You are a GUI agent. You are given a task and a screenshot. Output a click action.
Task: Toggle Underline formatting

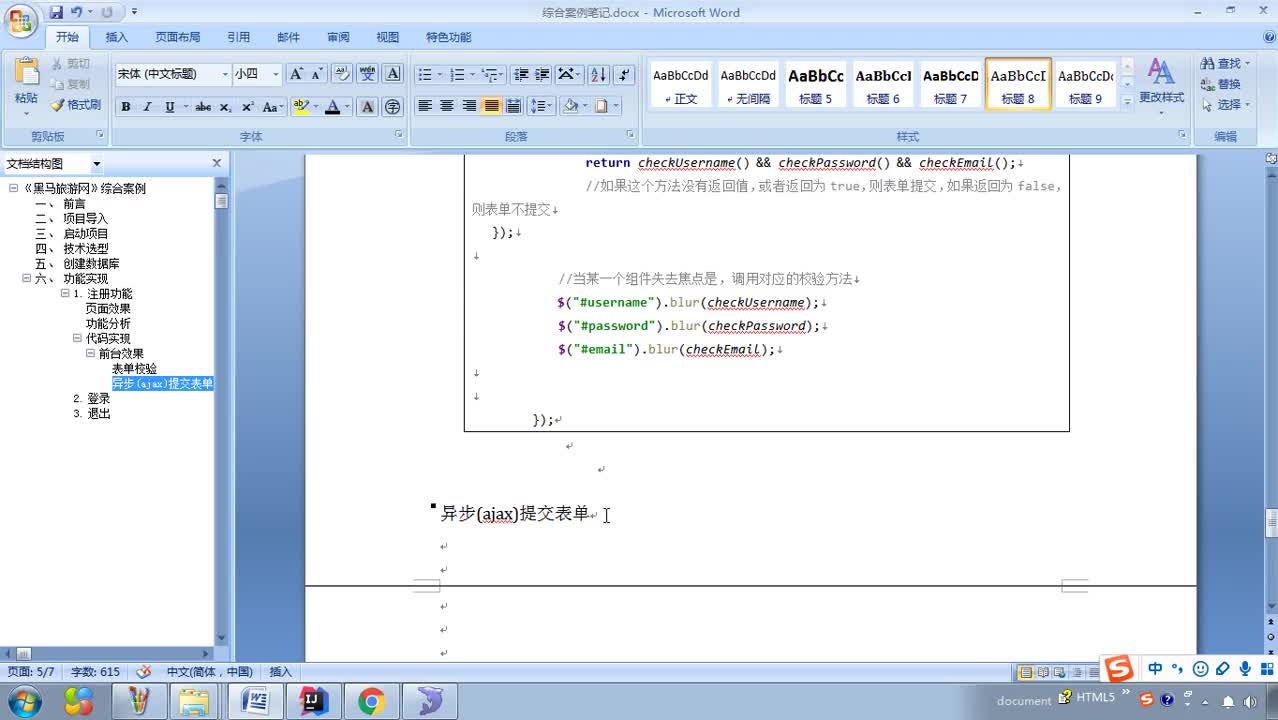169,107
